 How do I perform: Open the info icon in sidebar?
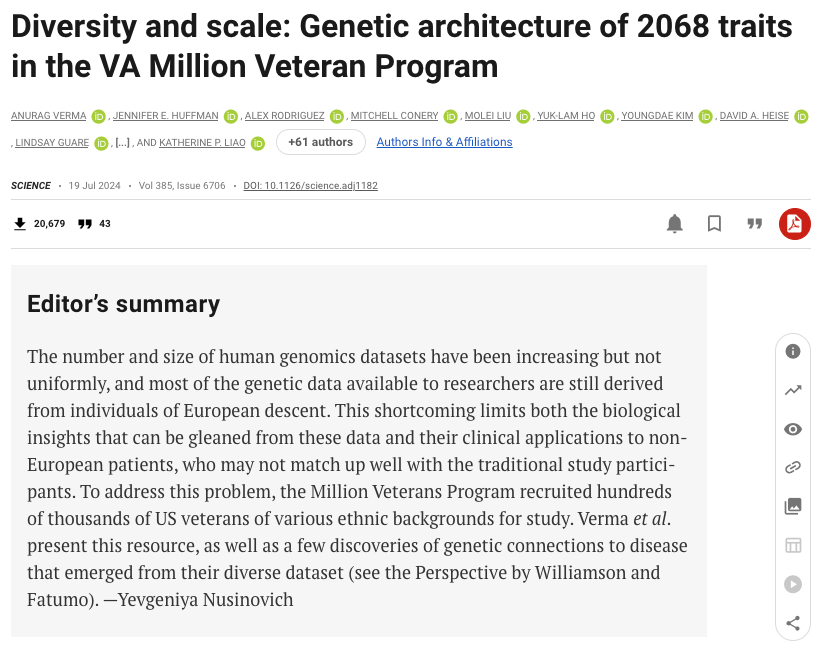pyautogui.click(x=793, y=351)
